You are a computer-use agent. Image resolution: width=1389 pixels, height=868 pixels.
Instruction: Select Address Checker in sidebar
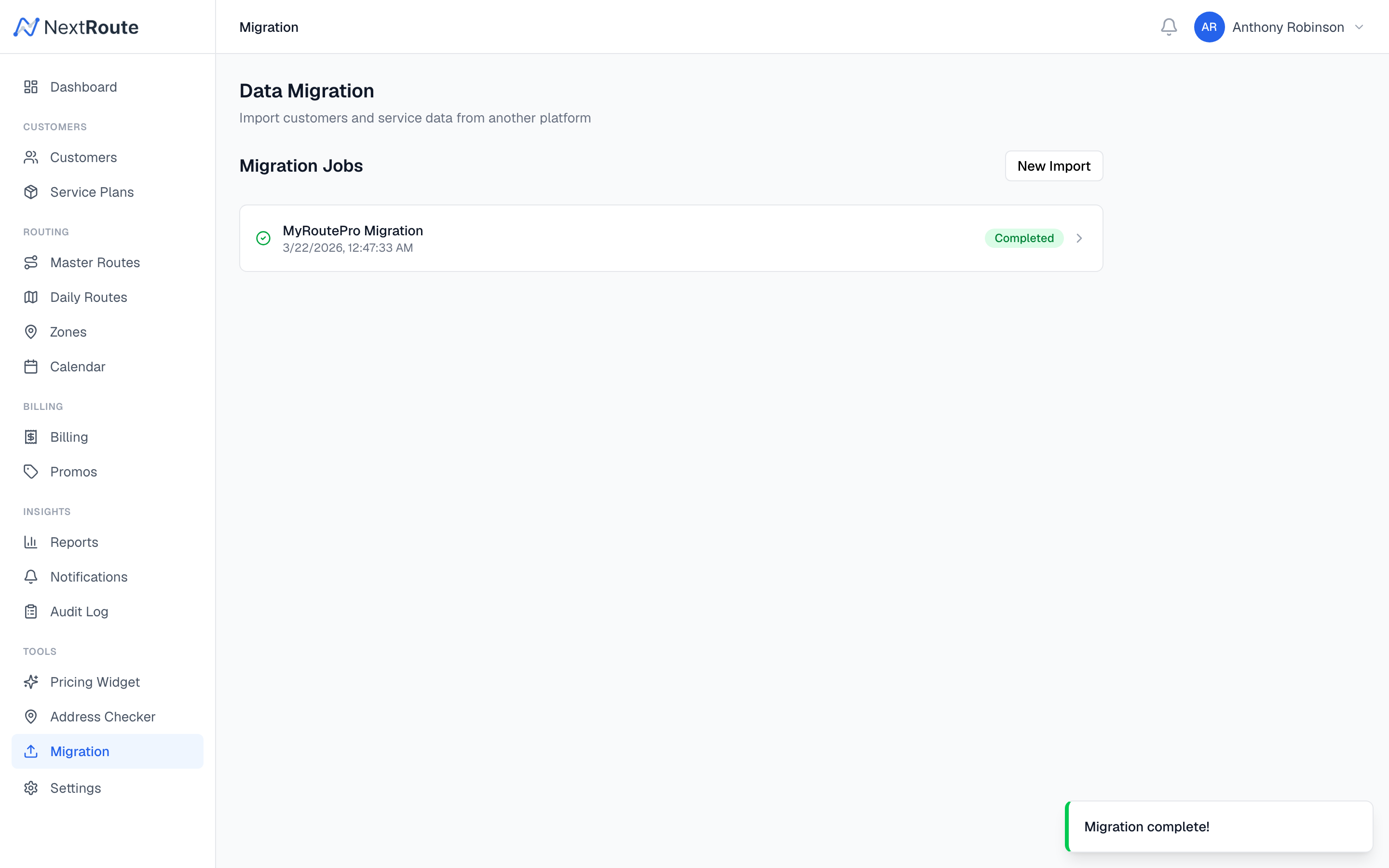(103, 717)
